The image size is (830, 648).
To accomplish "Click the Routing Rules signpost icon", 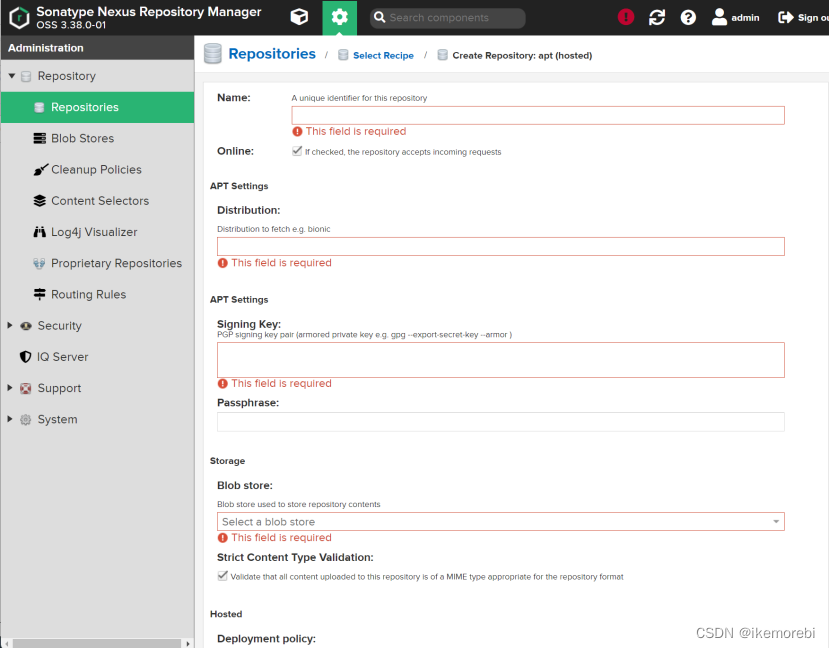I will (x=40, y=294).
